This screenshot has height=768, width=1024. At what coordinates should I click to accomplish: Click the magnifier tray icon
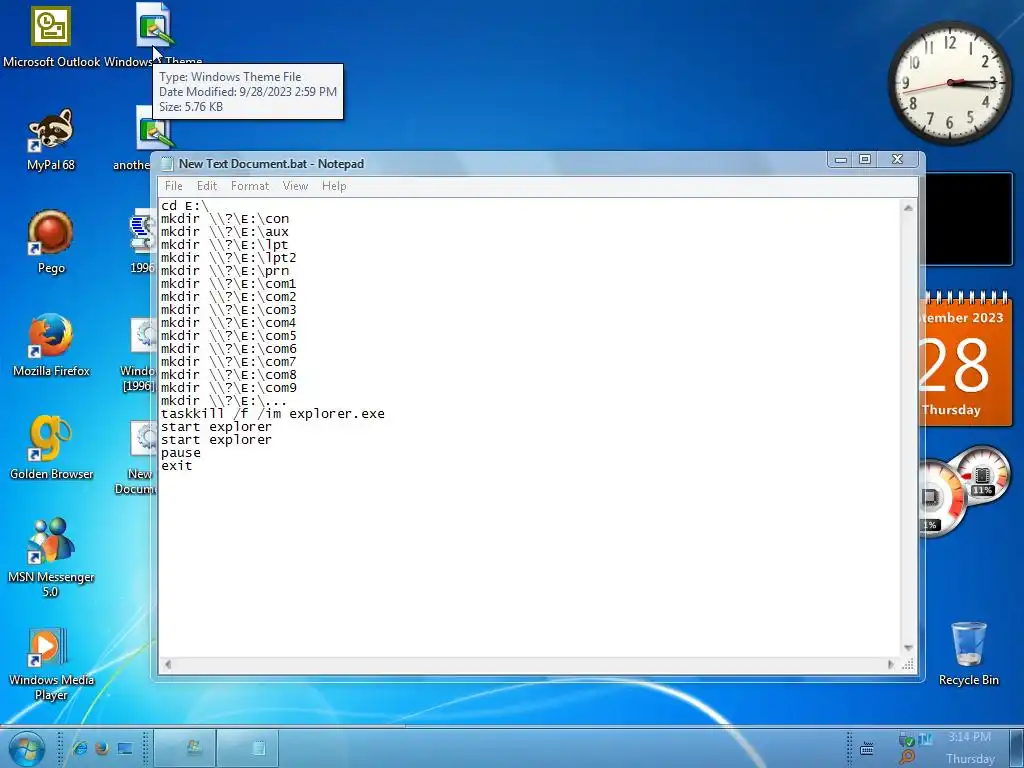click(907, 757)
